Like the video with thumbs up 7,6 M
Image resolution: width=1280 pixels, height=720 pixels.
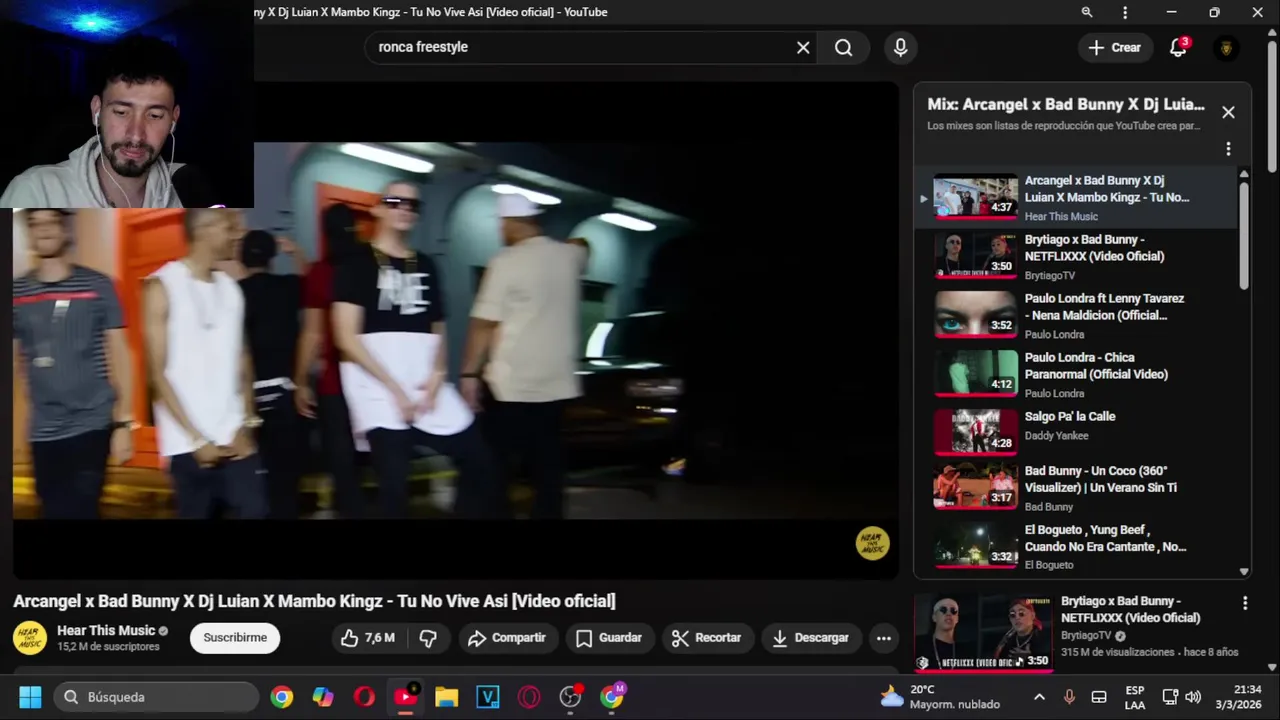point(369,638)
